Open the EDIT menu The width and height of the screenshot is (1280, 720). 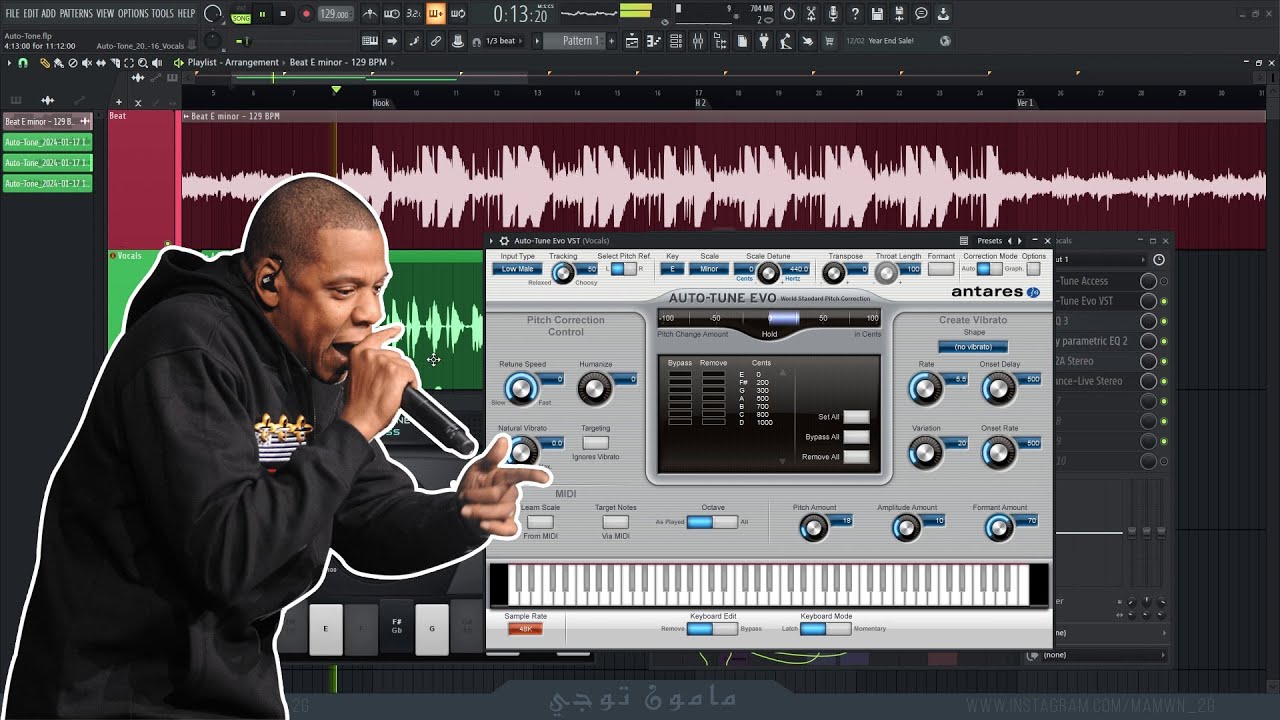coord(31,13)
